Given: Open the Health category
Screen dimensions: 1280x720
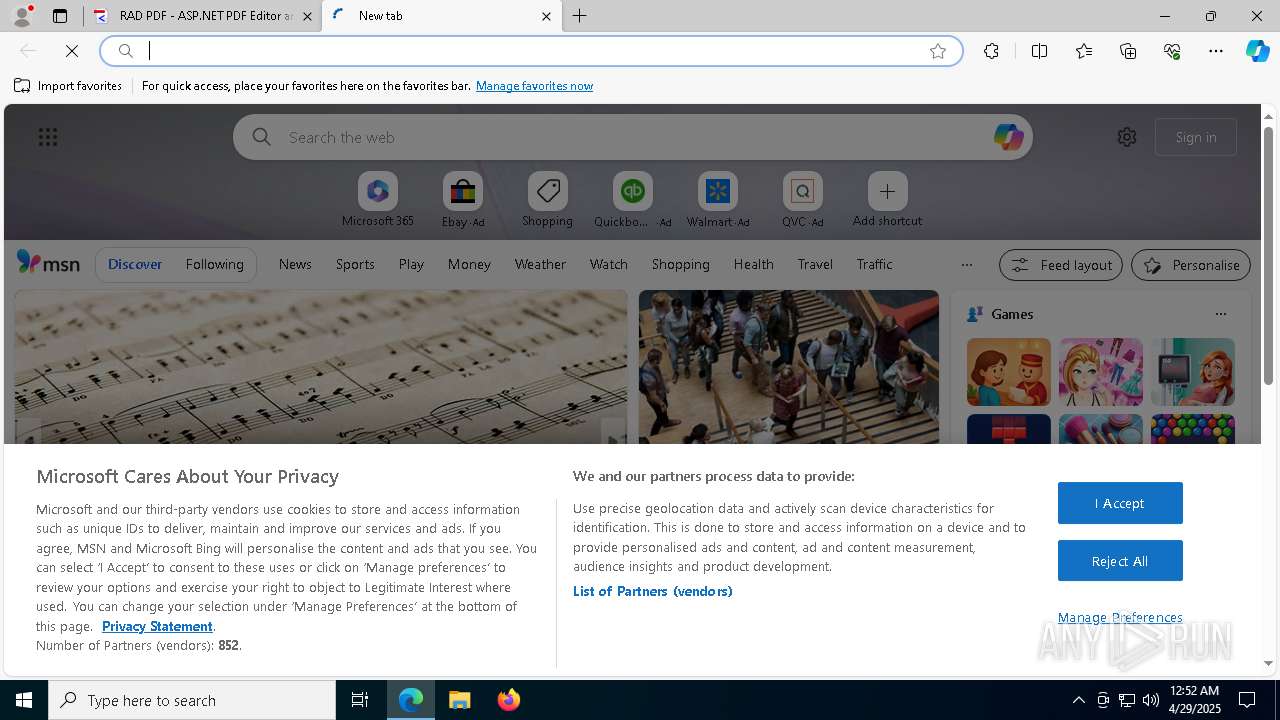Looking at the screenshot, I should pyautogui.click(x=754, y=264).
